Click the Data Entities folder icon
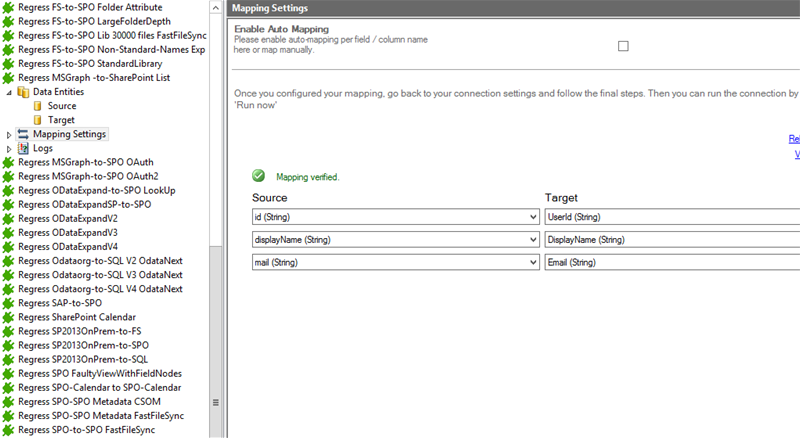 pos(24,91)
